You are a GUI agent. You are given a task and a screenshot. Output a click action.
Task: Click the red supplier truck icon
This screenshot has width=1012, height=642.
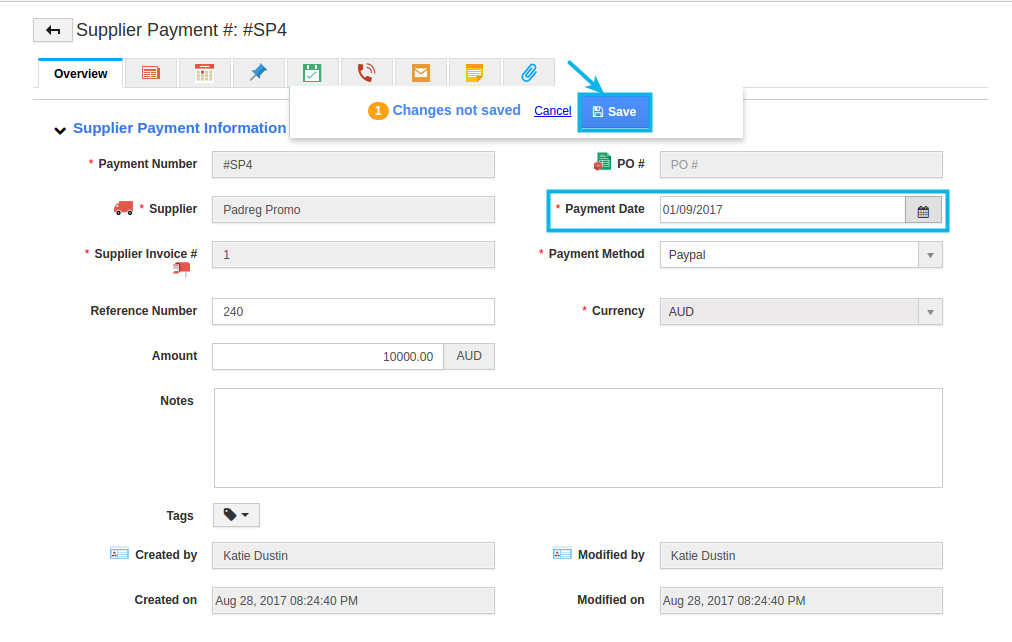123,208
